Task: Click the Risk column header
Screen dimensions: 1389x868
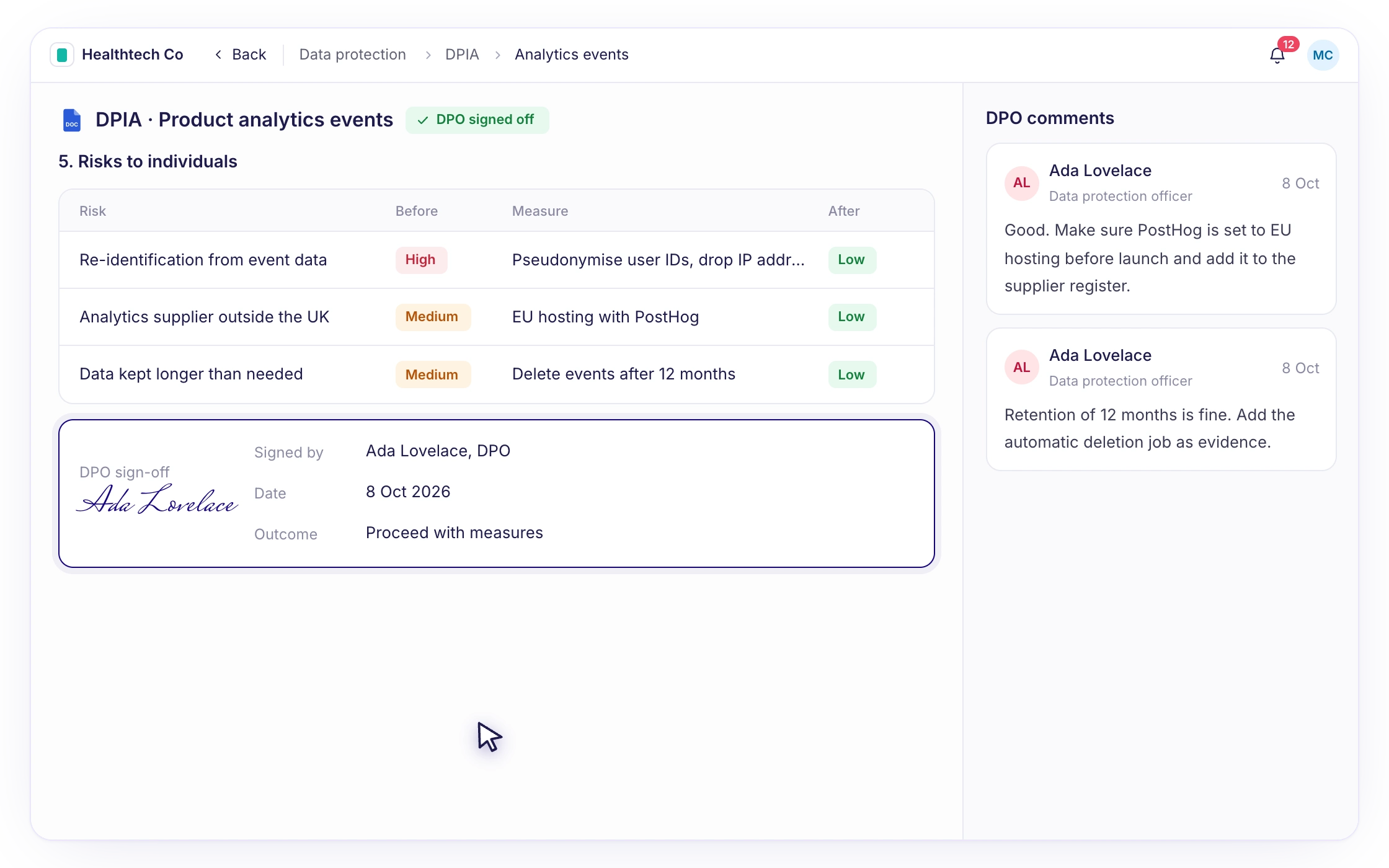Action: (92, 211)
